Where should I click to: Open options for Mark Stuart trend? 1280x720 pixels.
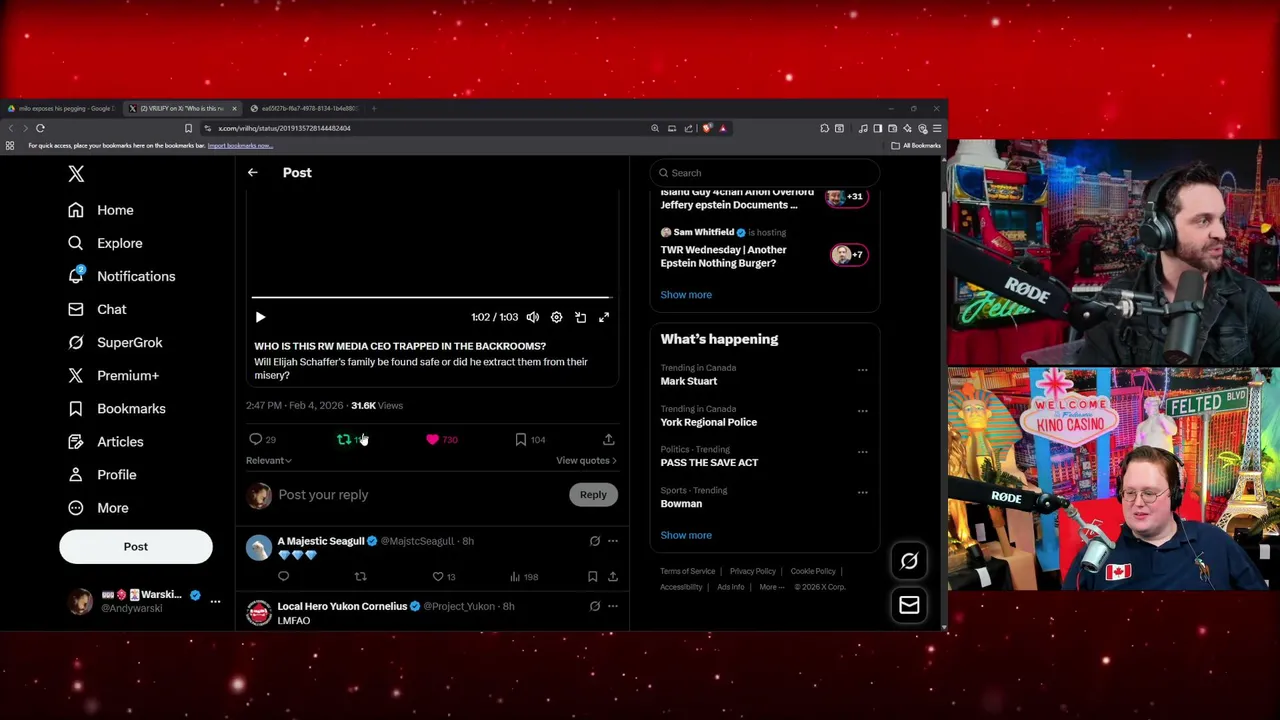point(862,370)
